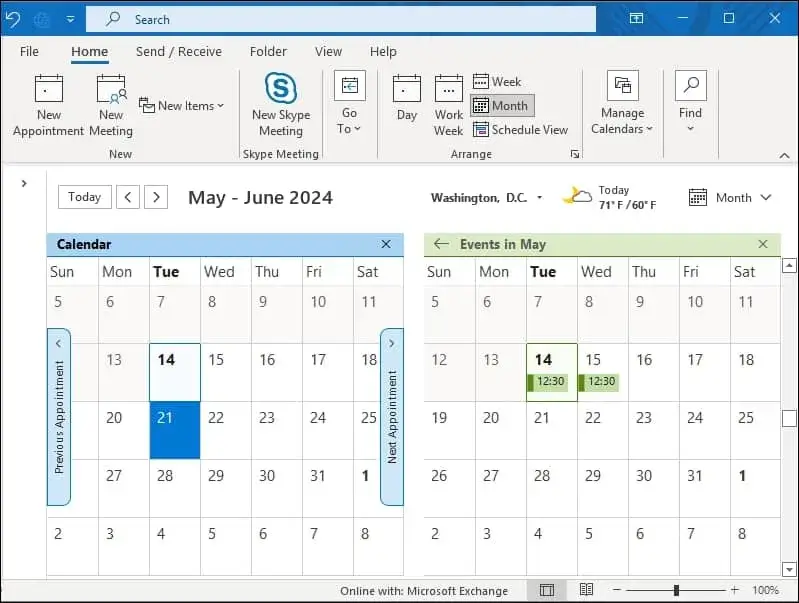Image resolution: width=799 pixels, height=603 pixels.
Task: Click the zoom out minus button
Action: (x=617, y=590)
